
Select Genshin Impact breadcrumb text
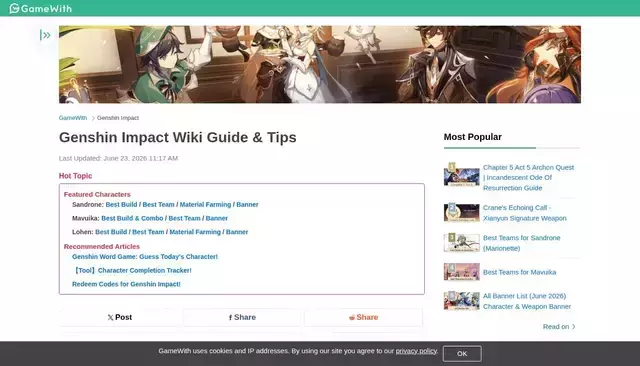(x=118, y=118)
